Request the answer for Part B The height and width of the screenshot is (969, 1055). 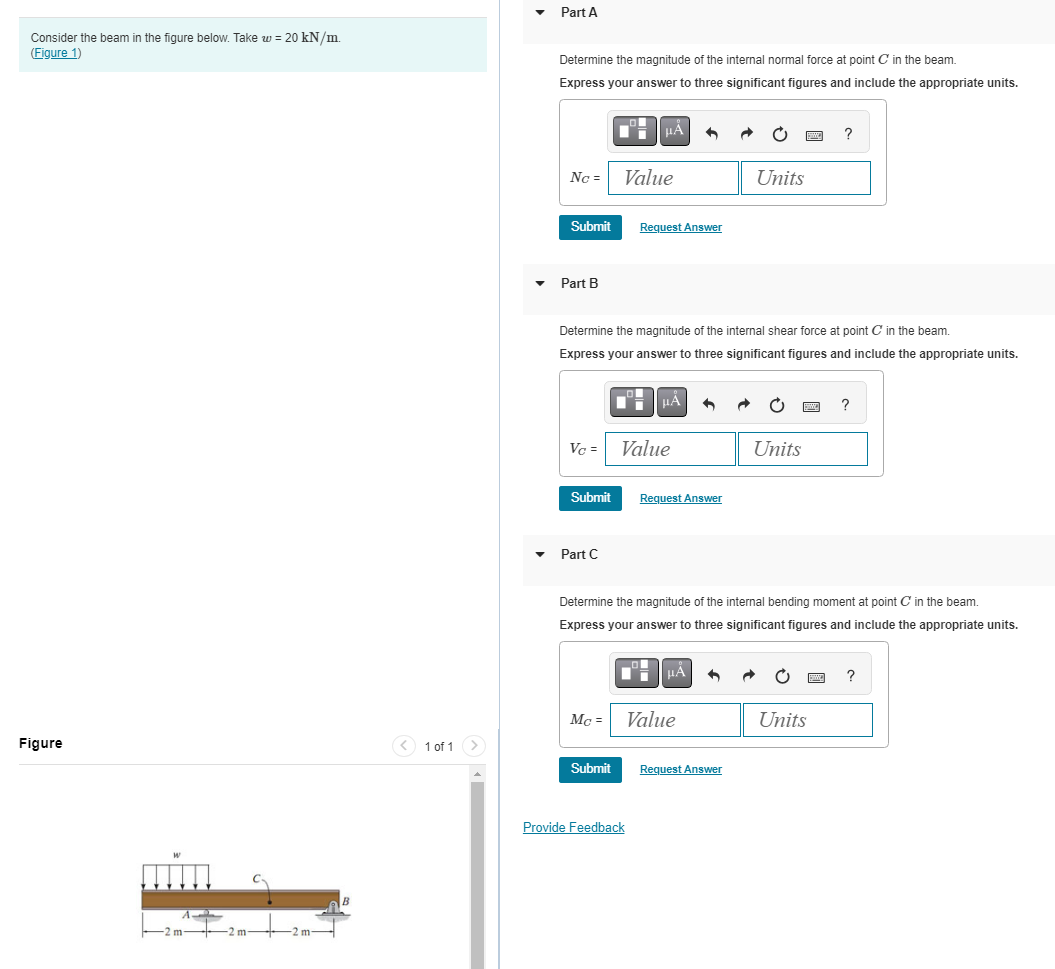(681, 499)
